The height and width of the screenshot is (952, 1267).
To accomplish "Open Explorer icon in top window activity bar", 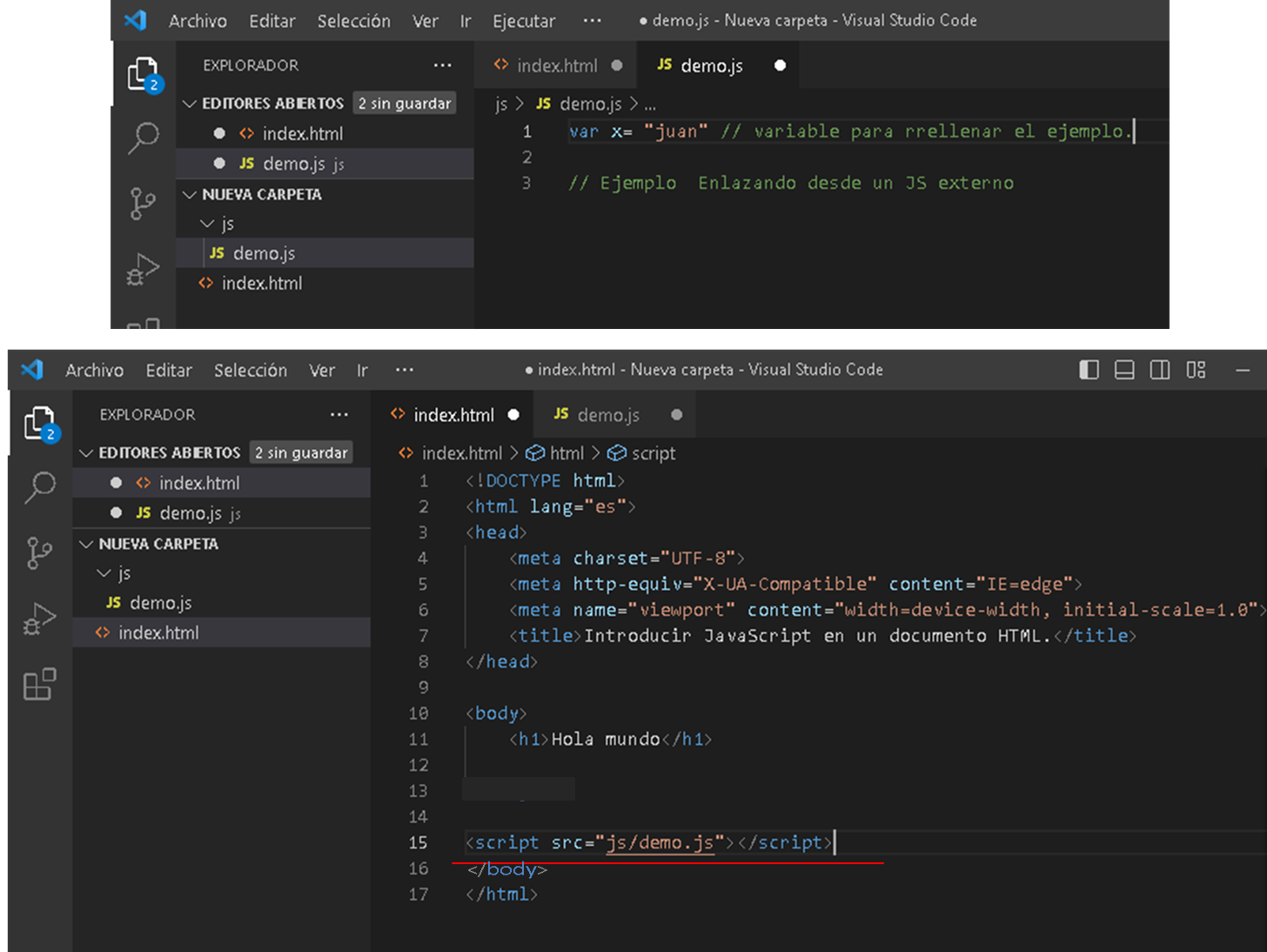I will 143,75.
